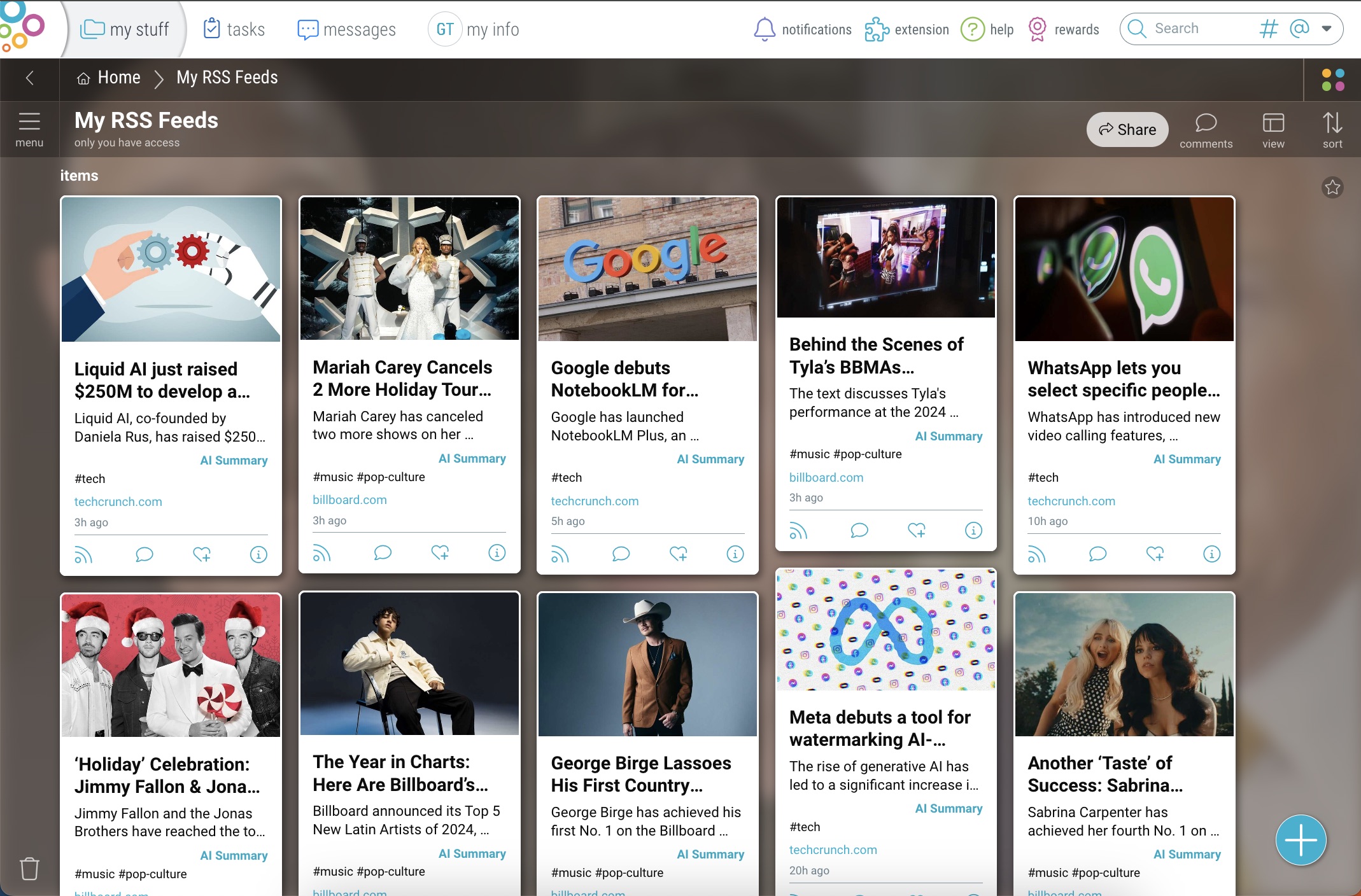Visit billboard.com link on Tyla's BBMAs card

click(826, 477)
